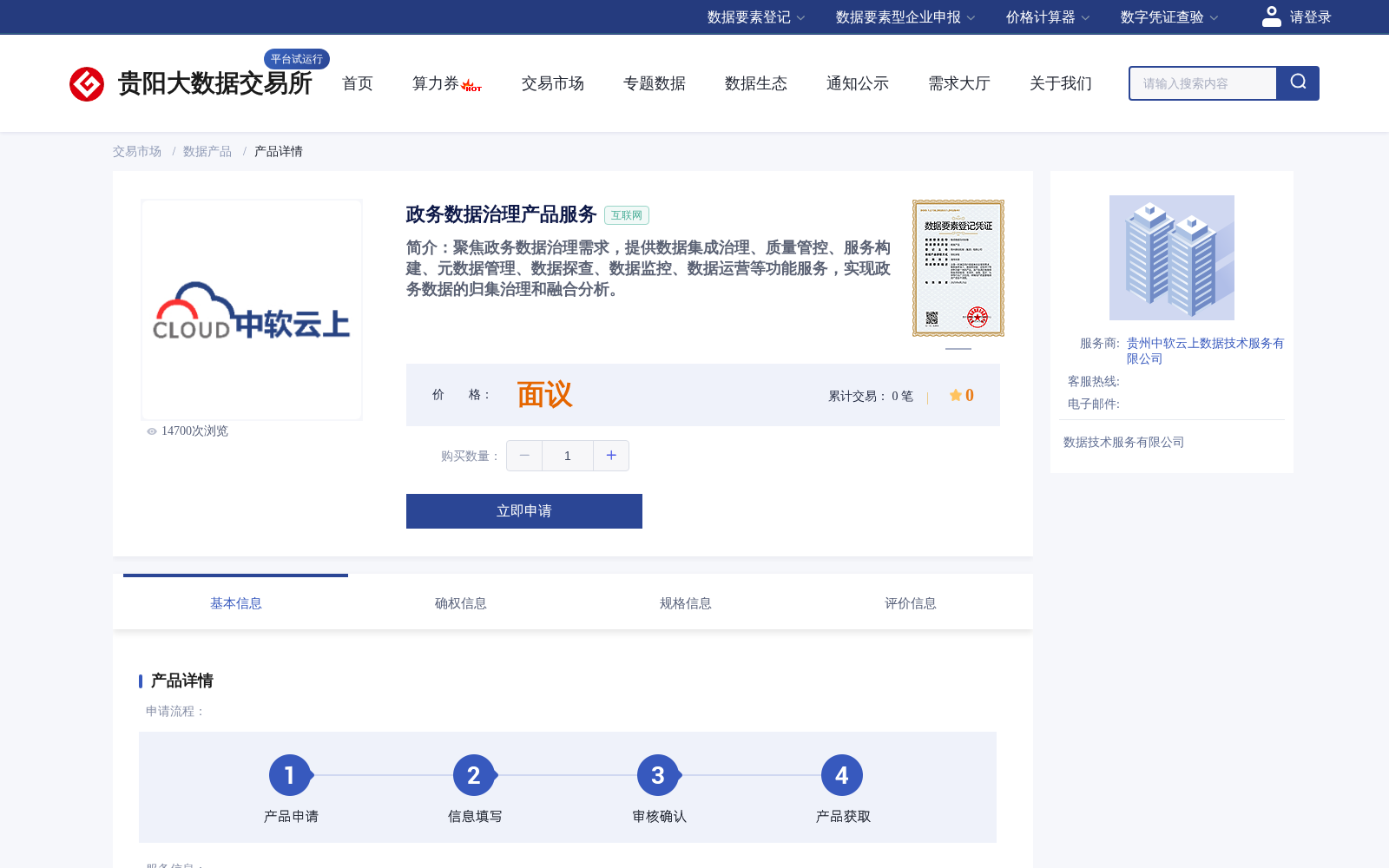Click step 1 circle 产品申请
This screenshot has width=1389, height=868.
pyautogui.click(x=290, y=775)
